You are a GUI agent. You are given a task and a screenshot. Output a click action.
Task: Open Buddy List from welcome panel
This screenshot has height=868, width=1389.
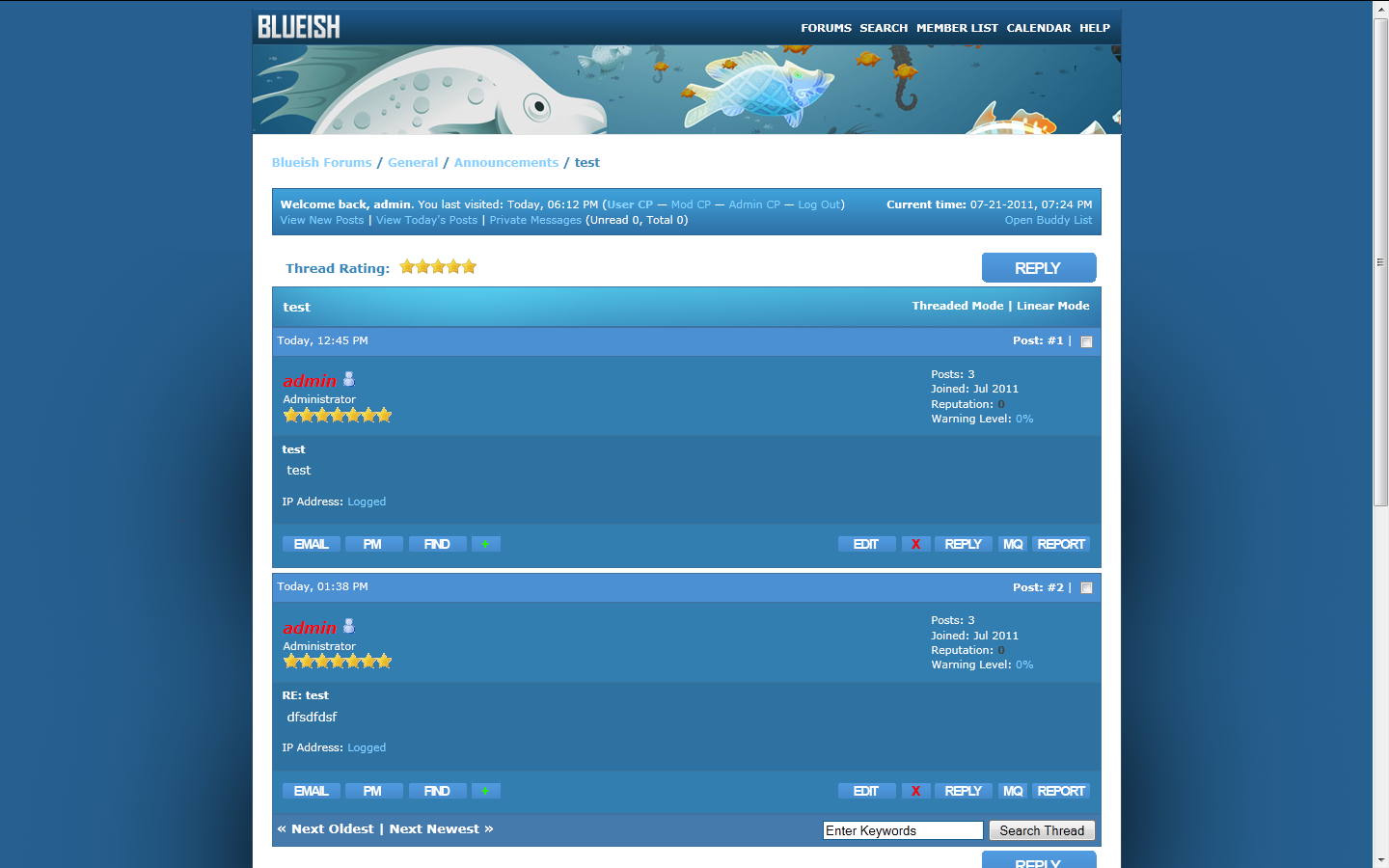[1048, 220]
